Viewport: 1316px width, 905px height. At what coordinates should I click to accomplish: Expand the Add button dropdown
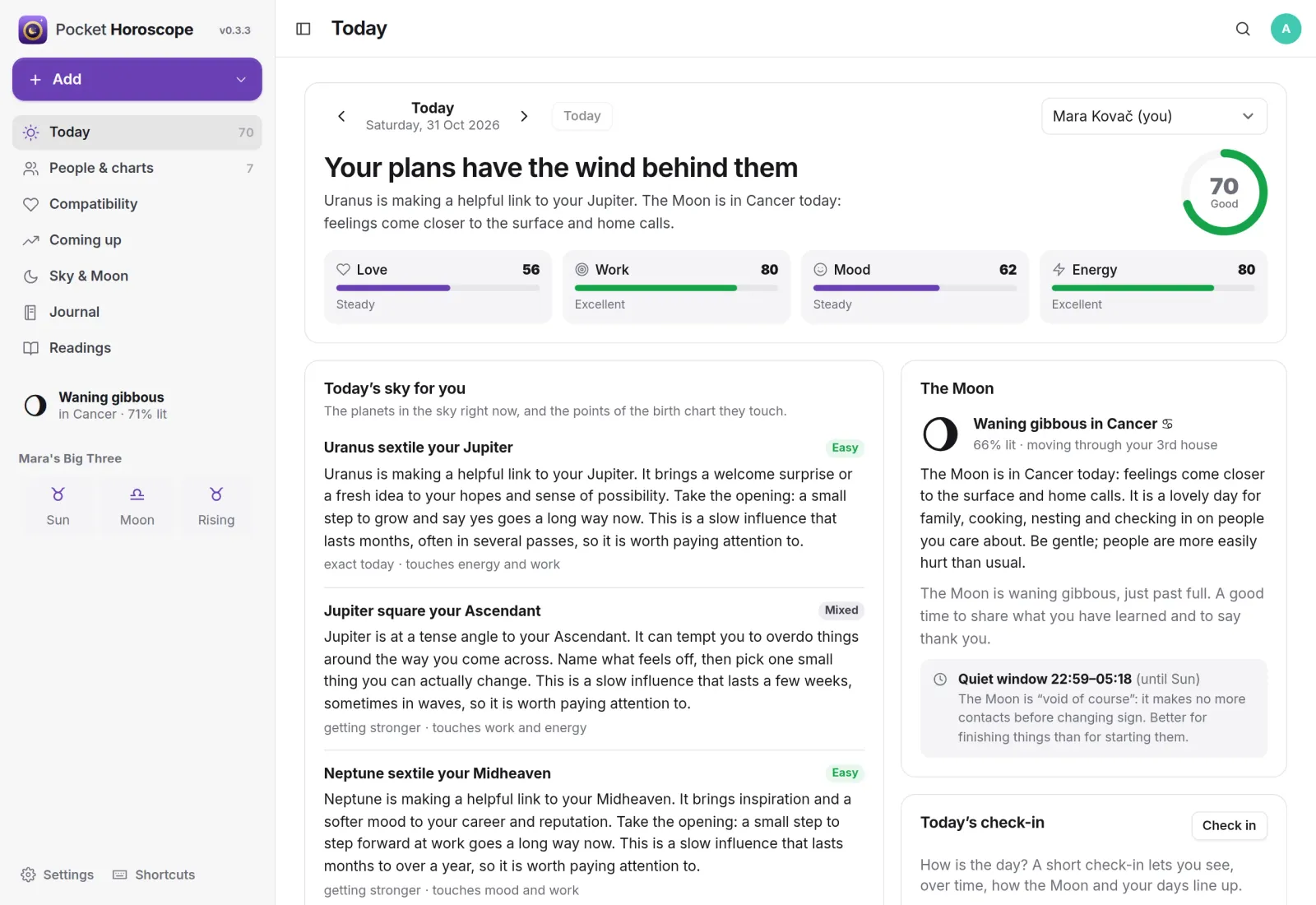click(241, 80)
